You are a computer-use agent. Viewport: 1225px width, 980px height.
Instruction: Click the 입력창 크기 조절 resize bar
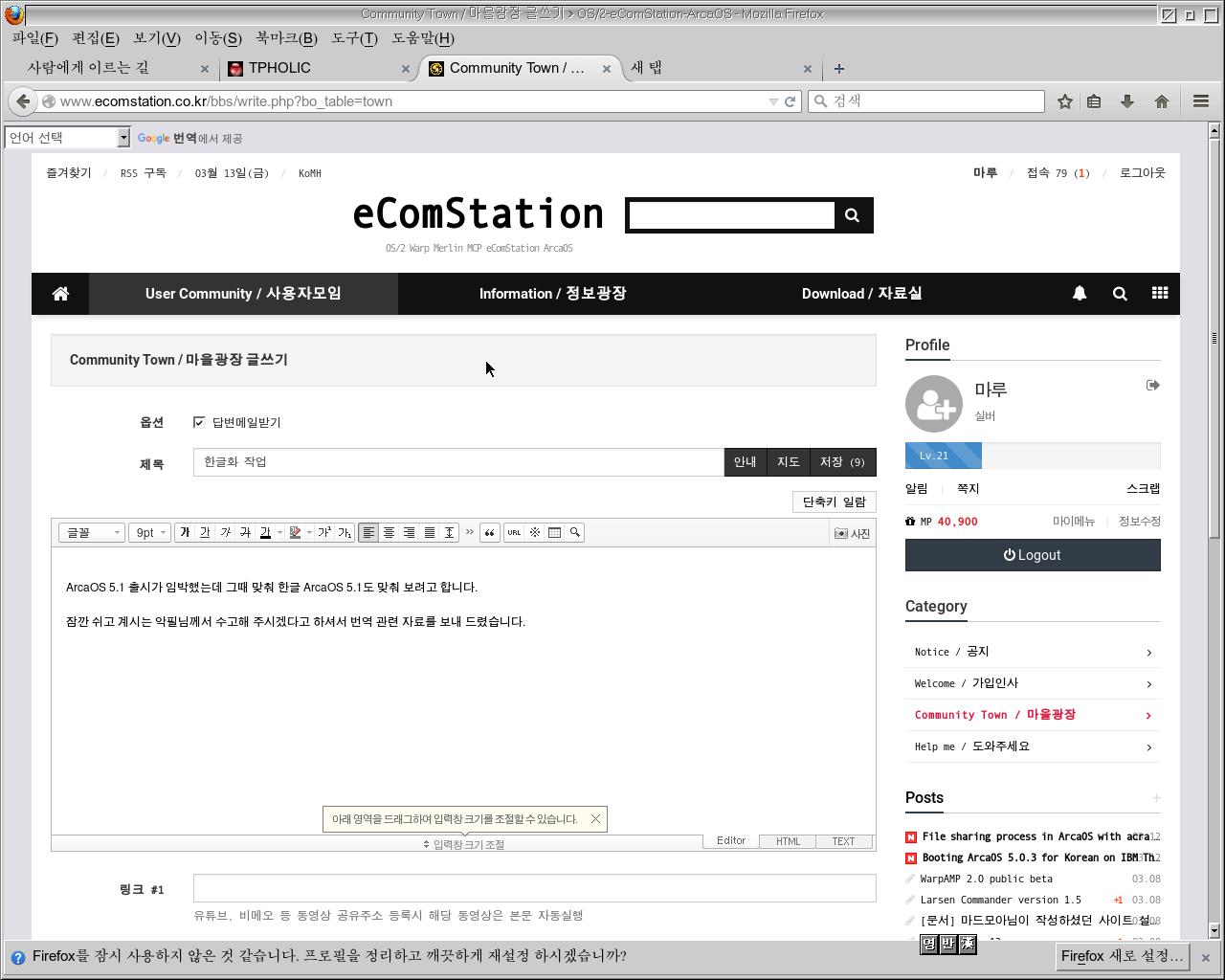[x=463, y=844]
